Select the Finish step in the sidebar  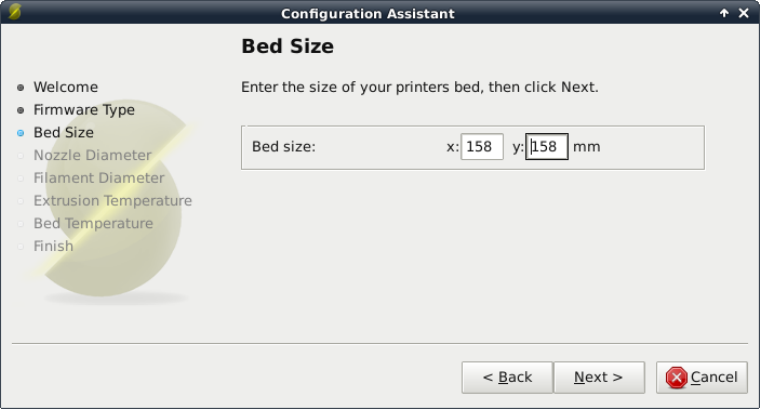pos(53,246)
